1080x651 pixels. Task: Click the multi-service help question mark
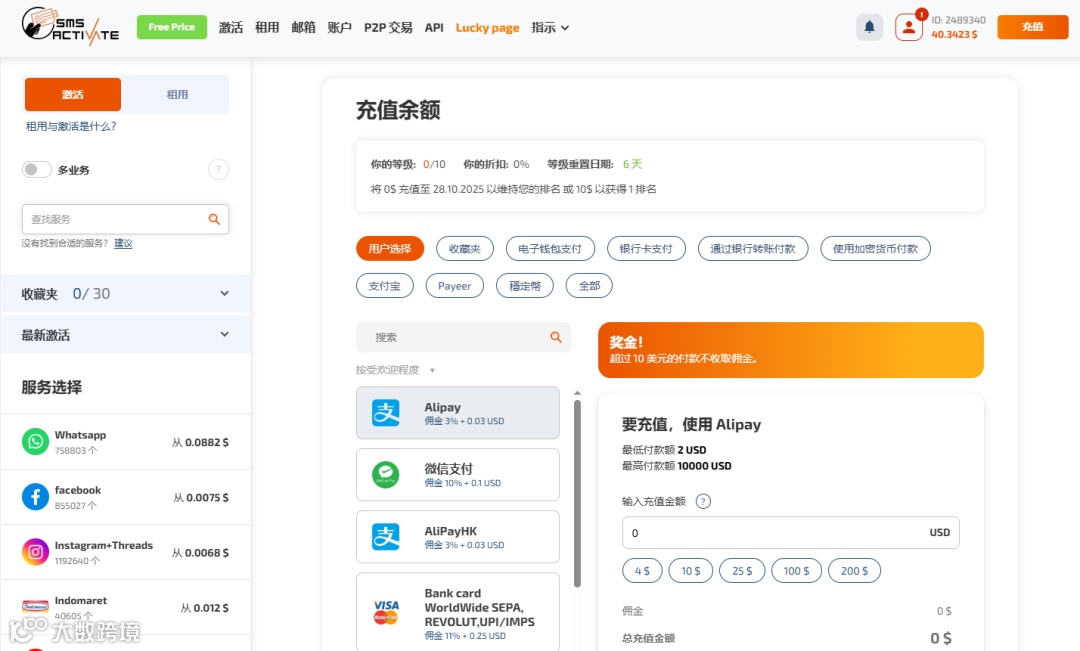click(218, 169)
